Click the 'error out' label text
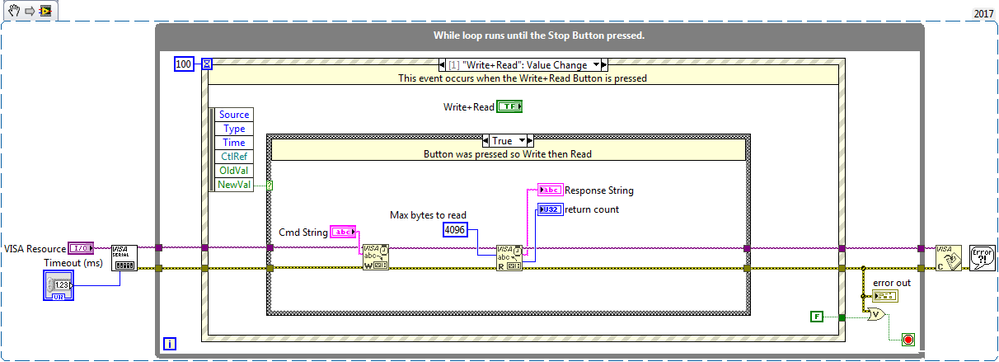999x362 pixels. [893, 283]
